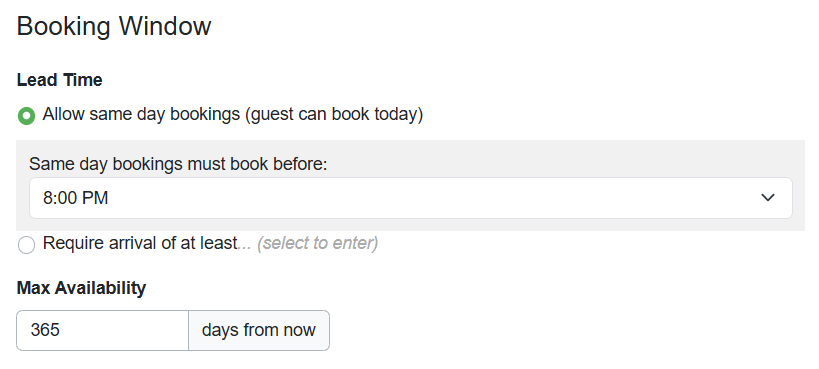Viewport: 819px width, 369px height.
Task: Click the Same day bookings must book before label
Action: [178, 164]
